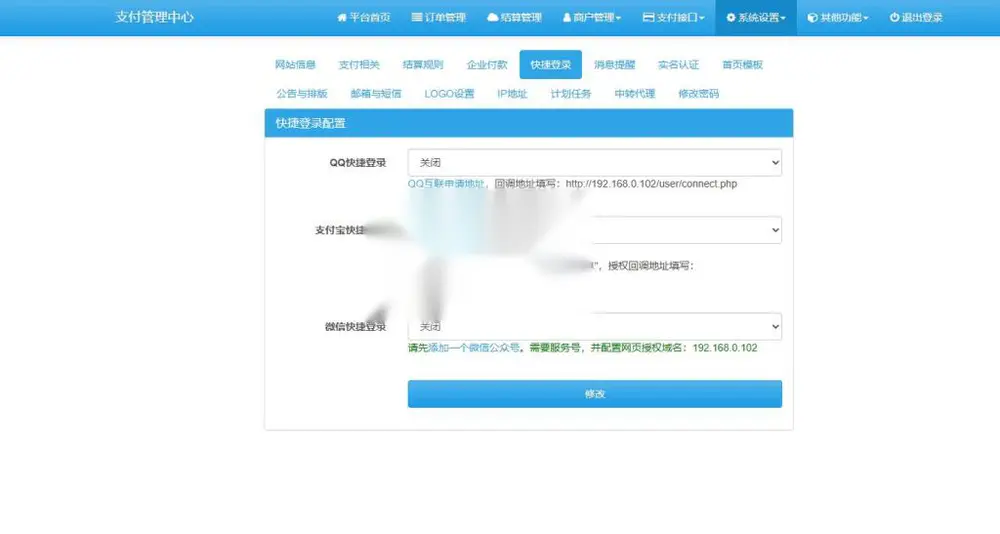Image resolution: width=1000 pixels, height=534 pixels.
Task: Switch to the 中转代理 tab
Action: coord(635,94)
